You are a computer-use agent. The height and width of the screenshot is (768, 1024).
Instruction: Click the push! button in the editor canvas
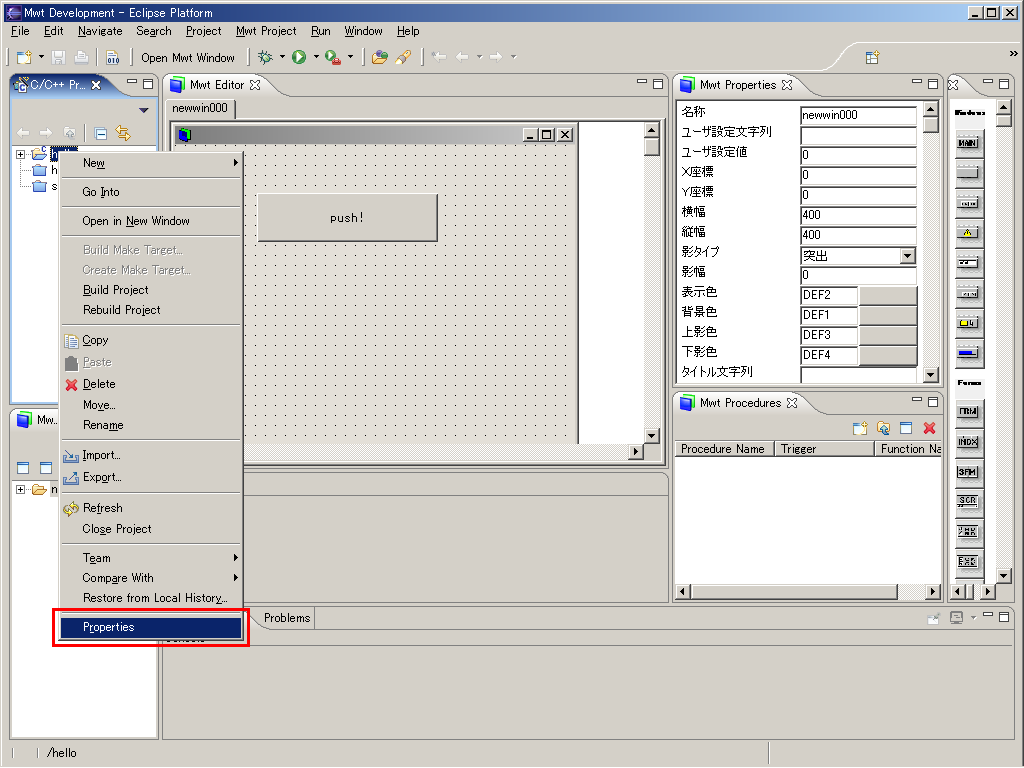(x=347, y=217)
